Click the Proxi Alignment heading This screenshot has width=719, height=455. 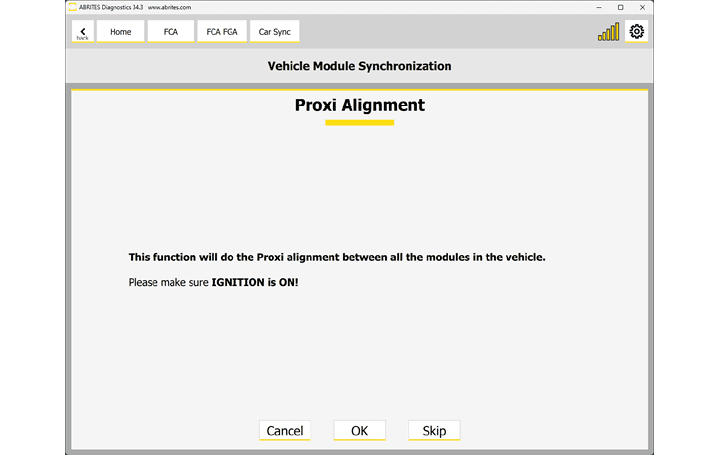point(359,105)
